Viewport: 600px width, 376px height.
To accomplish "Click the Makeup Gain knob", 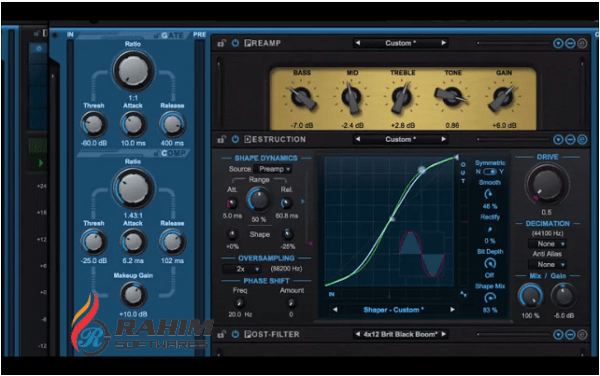I will tap(133, 295).
